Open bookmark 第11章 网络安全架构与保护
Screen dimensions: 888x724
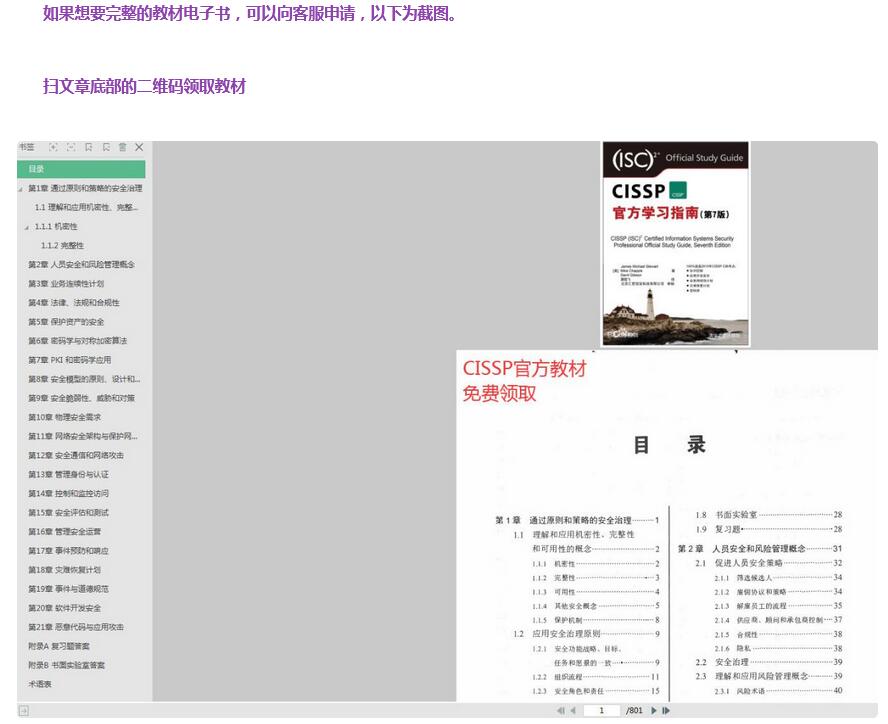tap(83, 436)
